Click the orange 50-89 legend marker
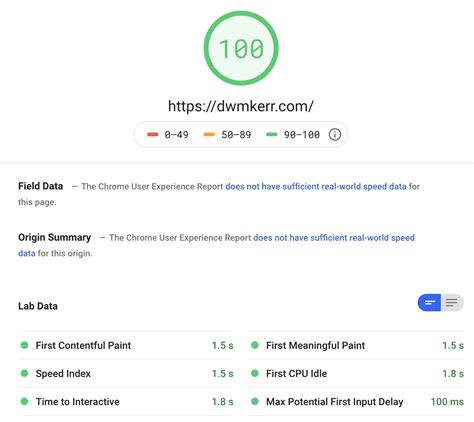The height and width of the screenshot is (422, 474). [x=209, y=134]
